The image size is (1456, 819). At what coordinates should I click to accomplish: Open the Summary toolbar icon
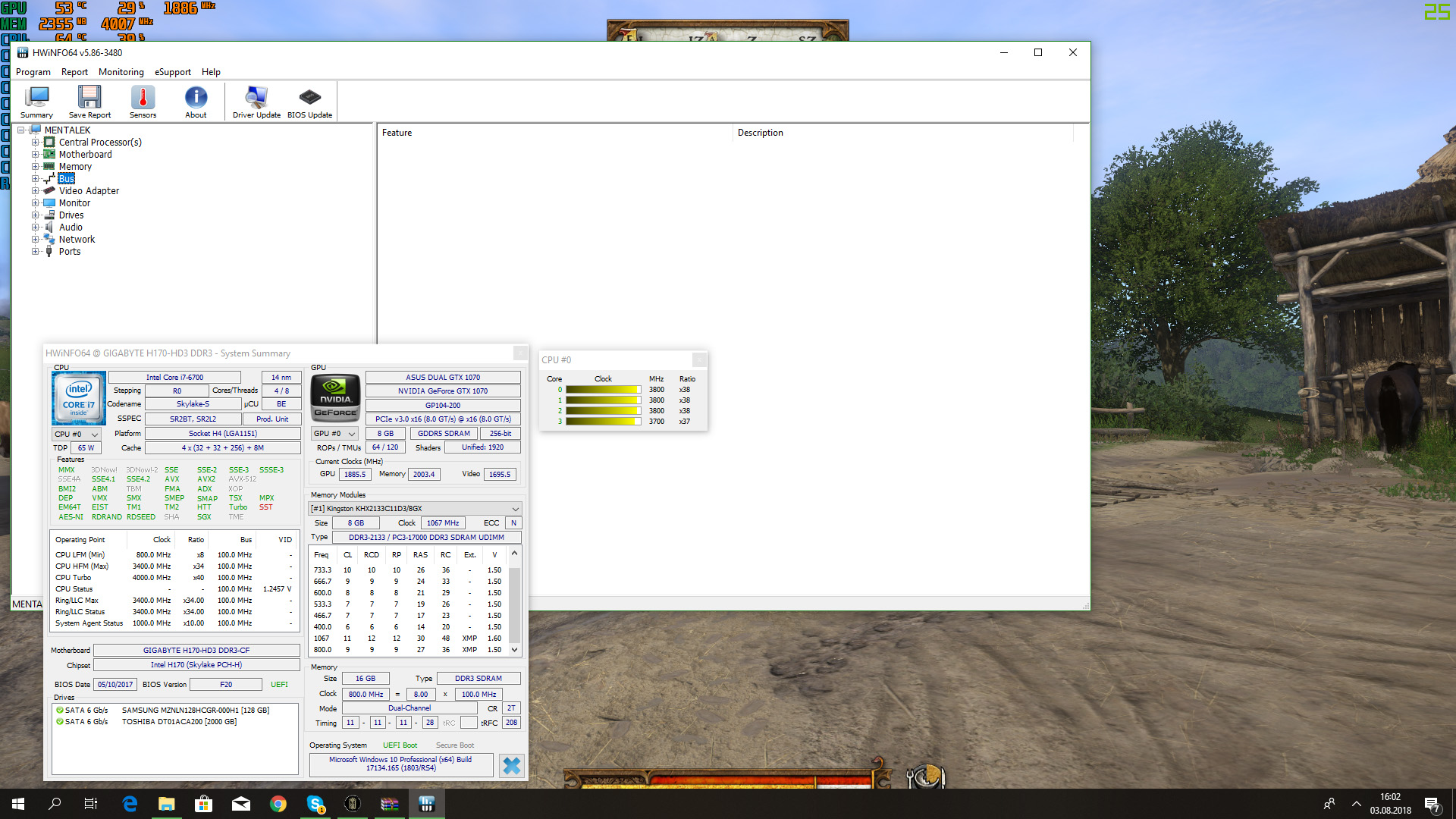(36, 101)
